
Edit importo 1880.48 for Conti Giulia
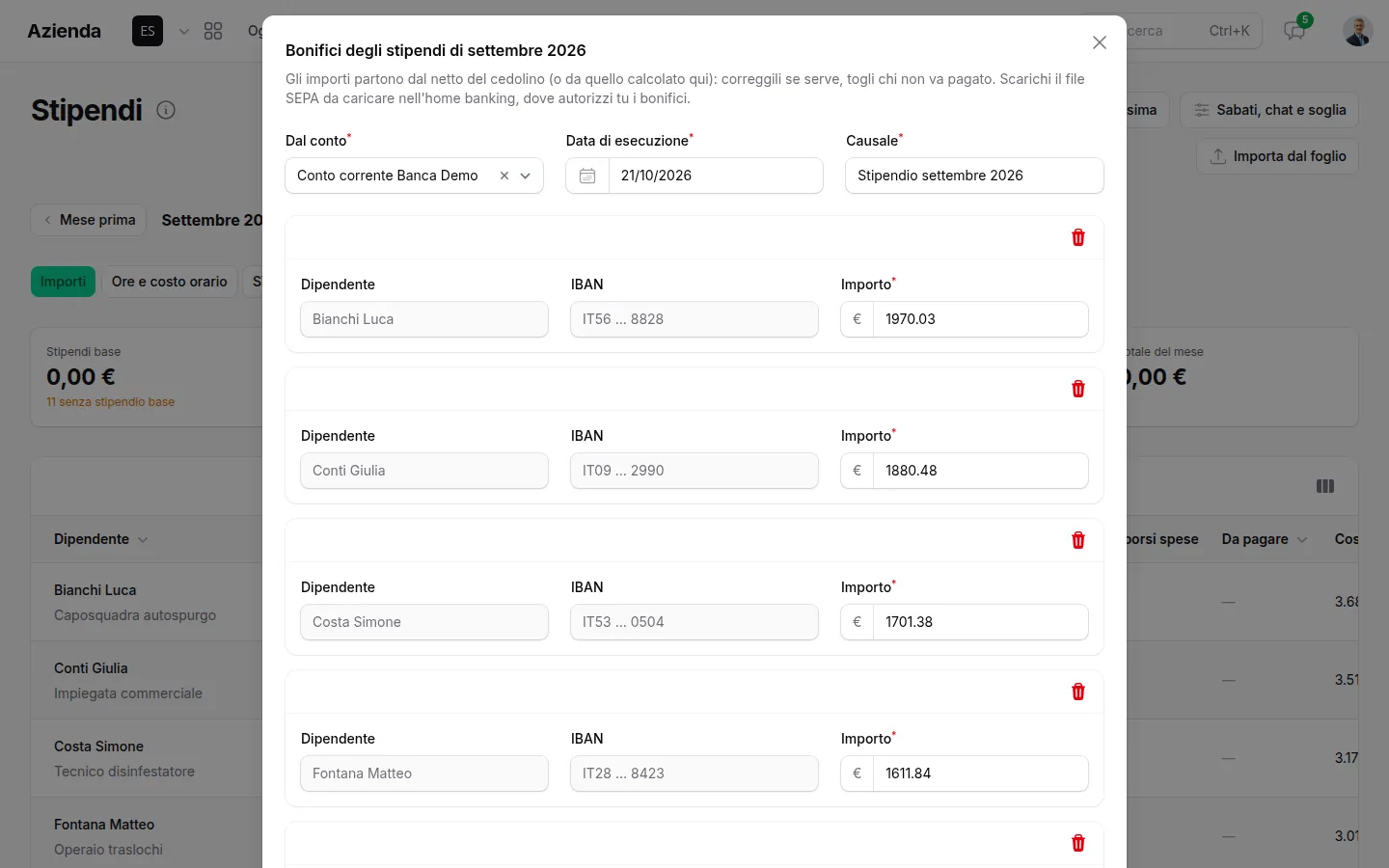click(980, 471)
